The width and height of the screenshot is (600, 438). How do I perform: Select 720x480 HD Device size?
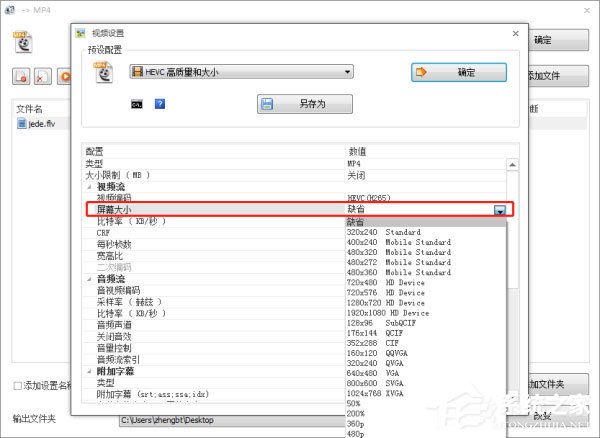click(426, 283)
